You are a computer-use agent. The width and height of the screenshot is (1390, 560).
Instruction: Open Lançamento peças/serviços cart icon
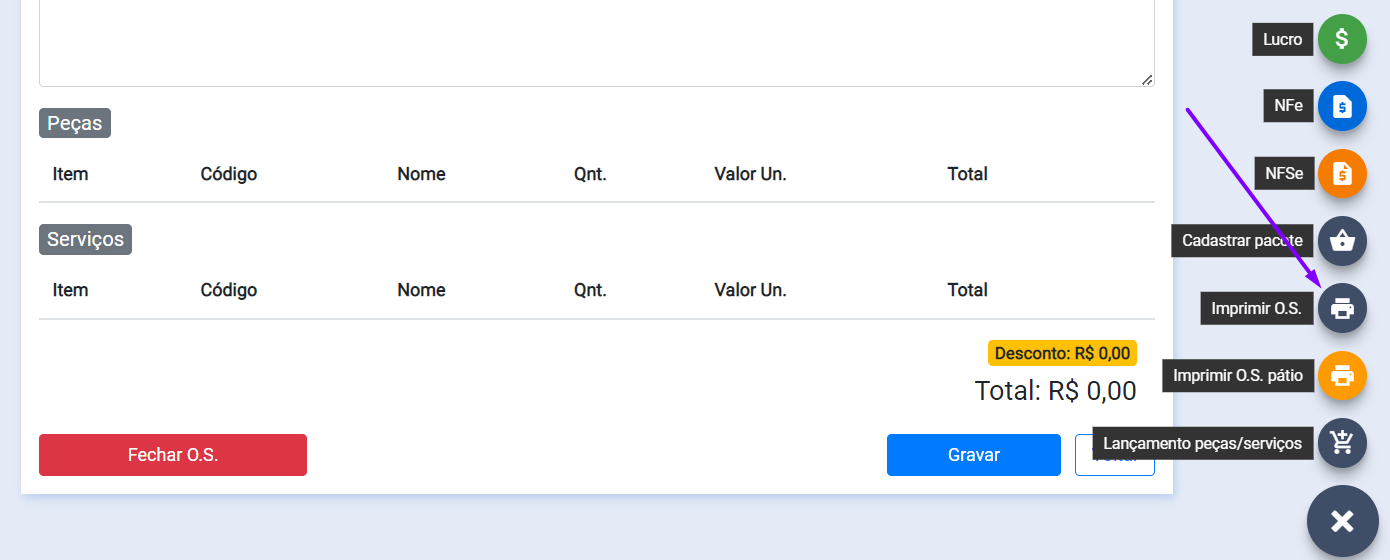pyautogui.click(x=1342, y=443)
